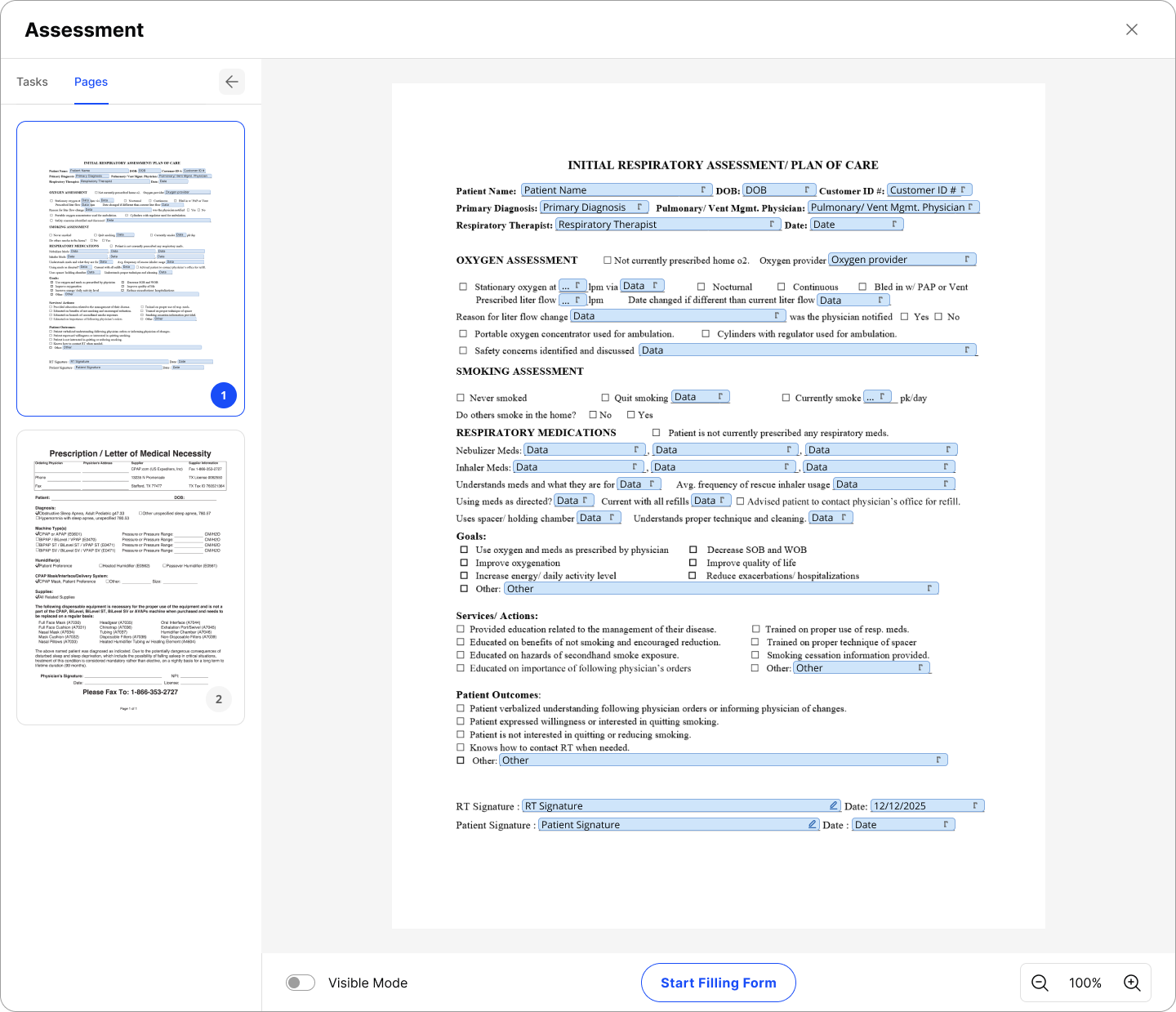Check the Never smoked checkbox
Screen dimensions: 1176x1012
(461, 398)
